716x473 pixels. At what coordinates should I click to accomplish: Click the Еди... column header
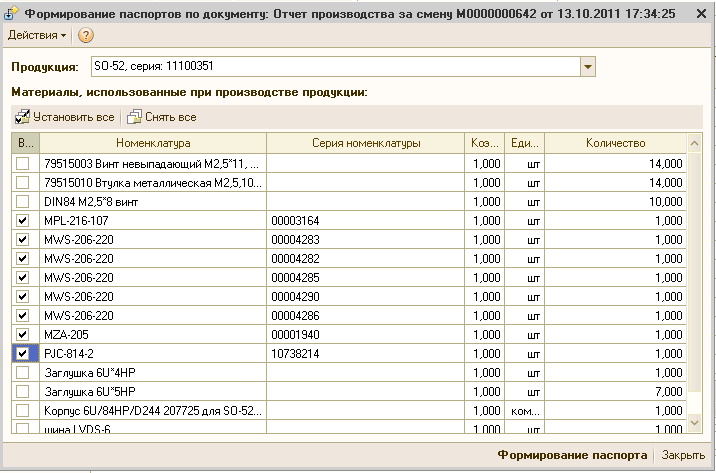pyautogui.click(x=525, y=143)
